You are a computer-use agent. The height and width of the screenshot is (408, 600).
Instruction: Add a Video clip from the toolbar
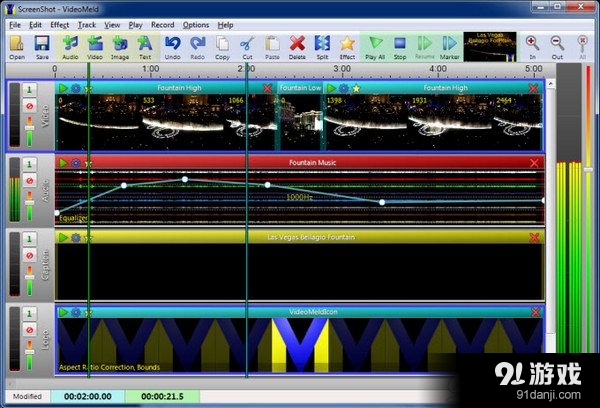[95, 47]
